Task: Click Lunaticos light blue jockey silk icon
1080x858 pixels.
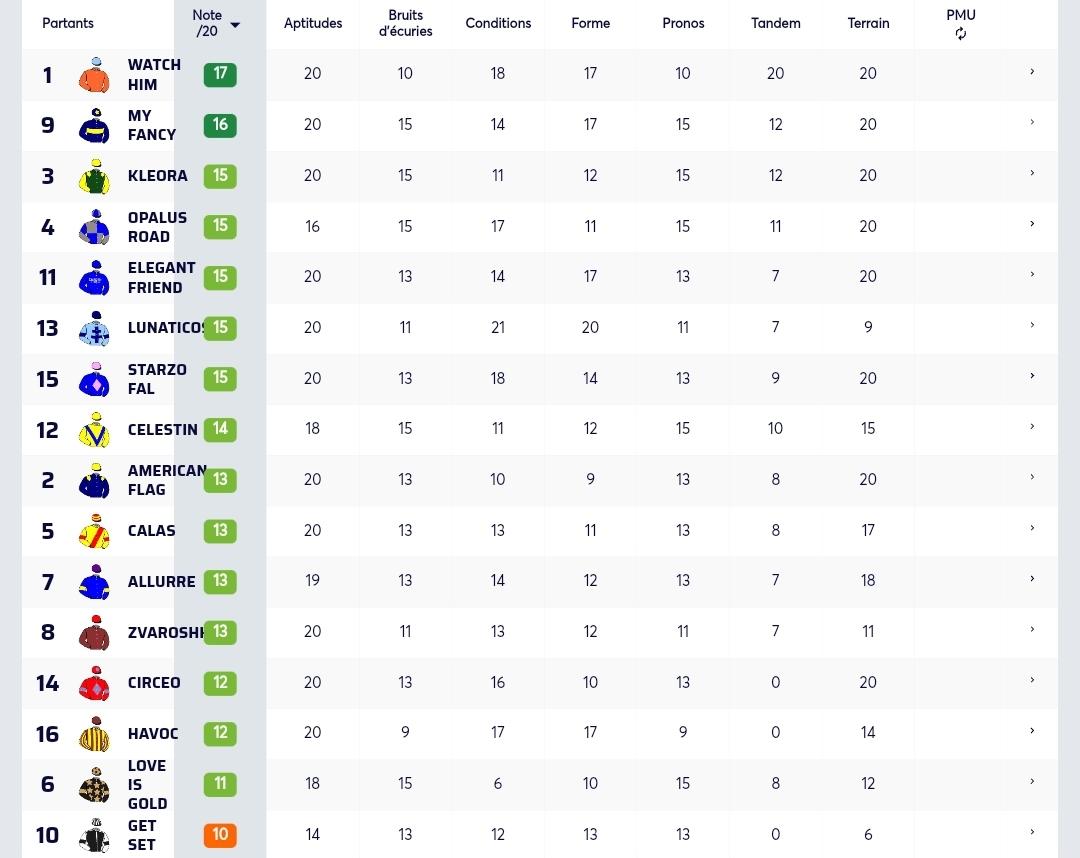Action: (x=94, y=328)
